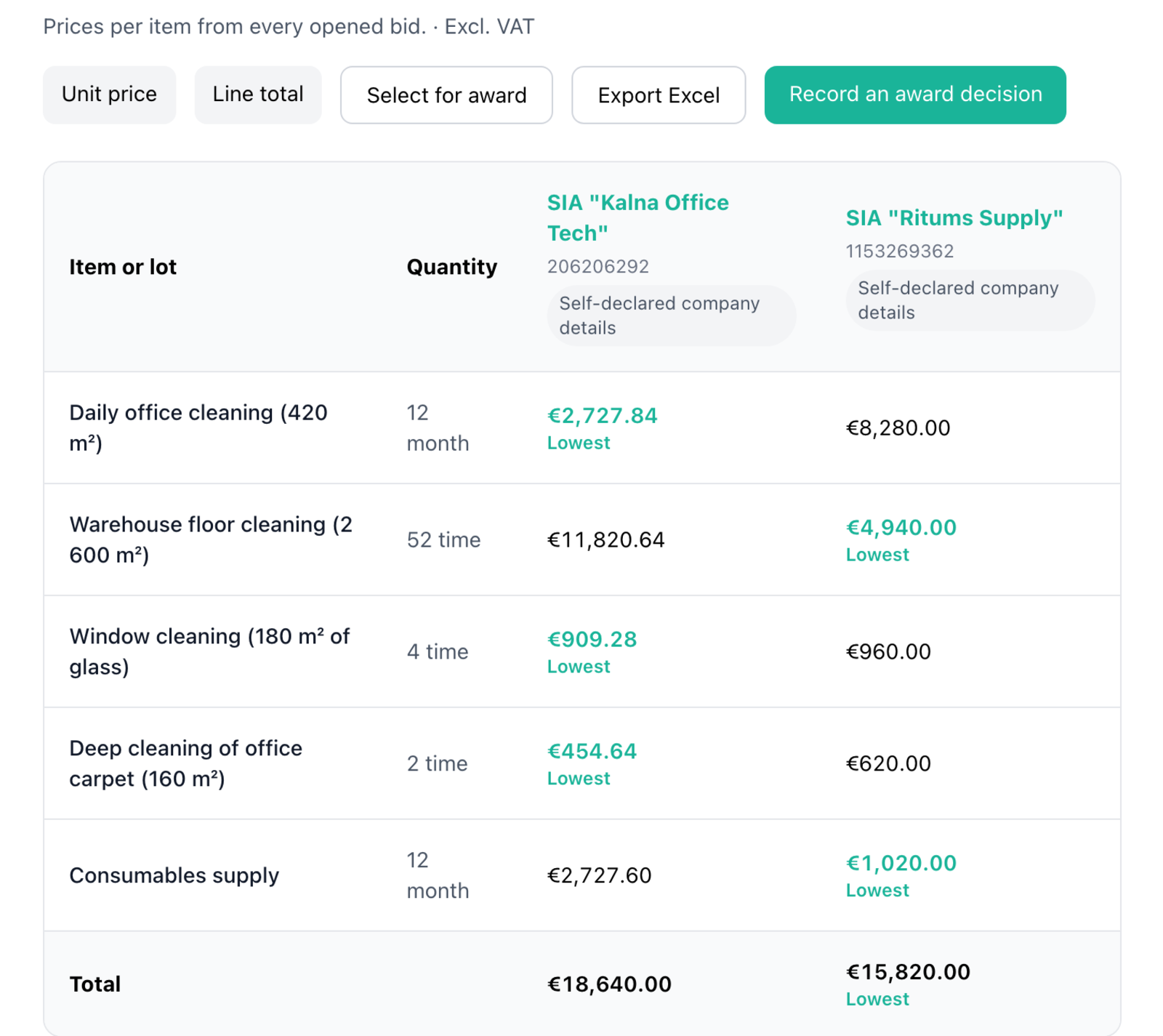Click the 52 time quantity
This screenshot has width=1163, height=1036.
(443, 539)
